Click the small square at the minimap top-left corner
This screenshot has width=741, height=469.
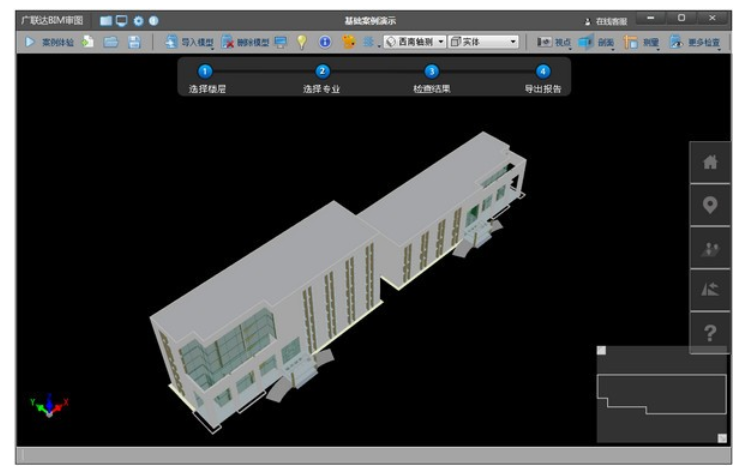(601, 350)
